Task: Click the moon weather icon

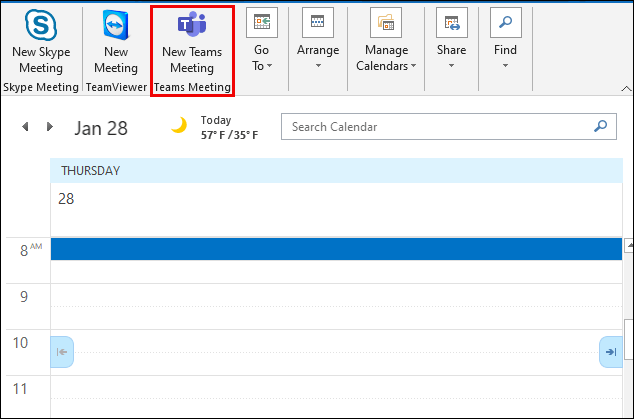Action: [x=179, y=125]
